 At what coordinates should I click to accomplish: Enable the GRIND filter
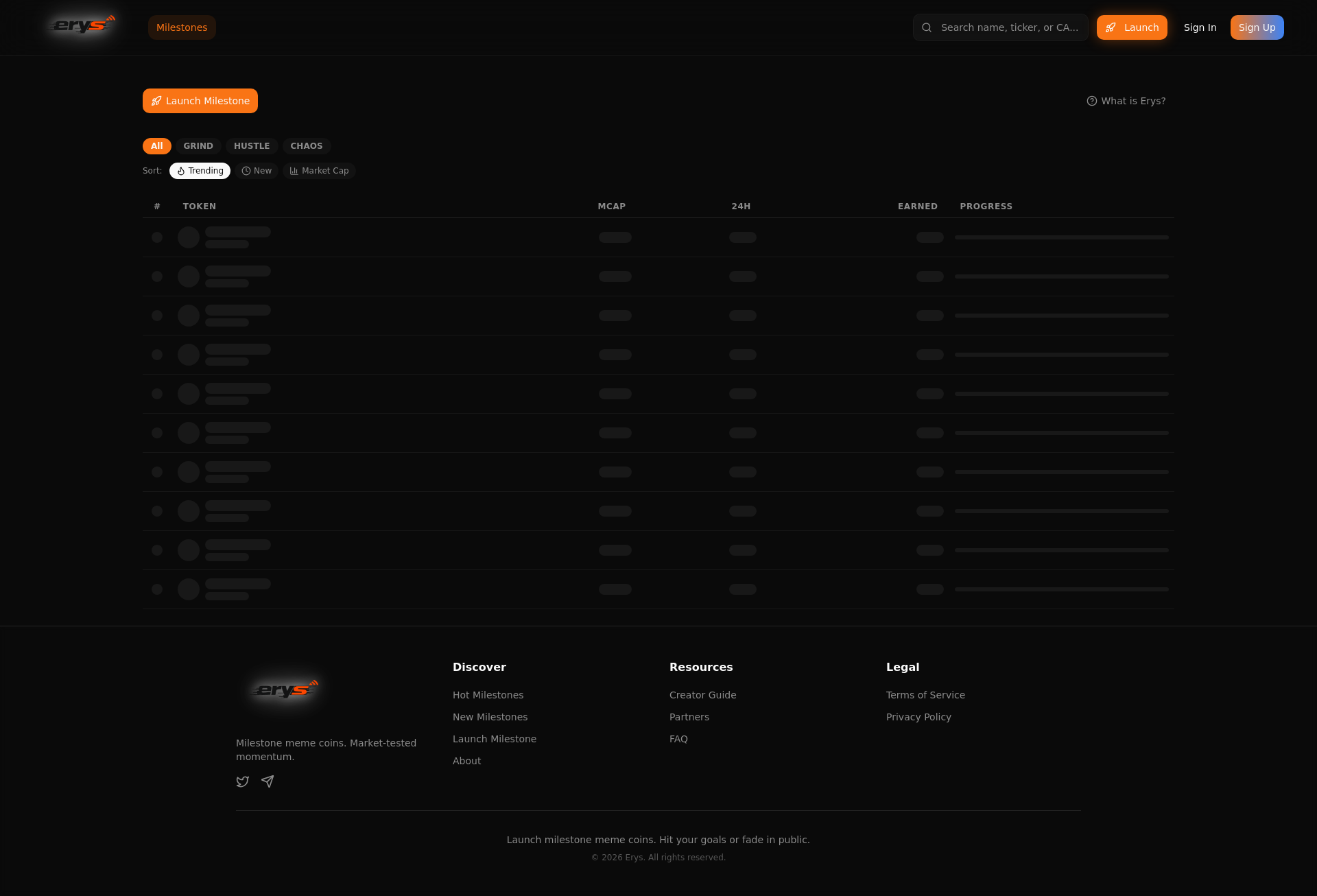click(198, 146)
